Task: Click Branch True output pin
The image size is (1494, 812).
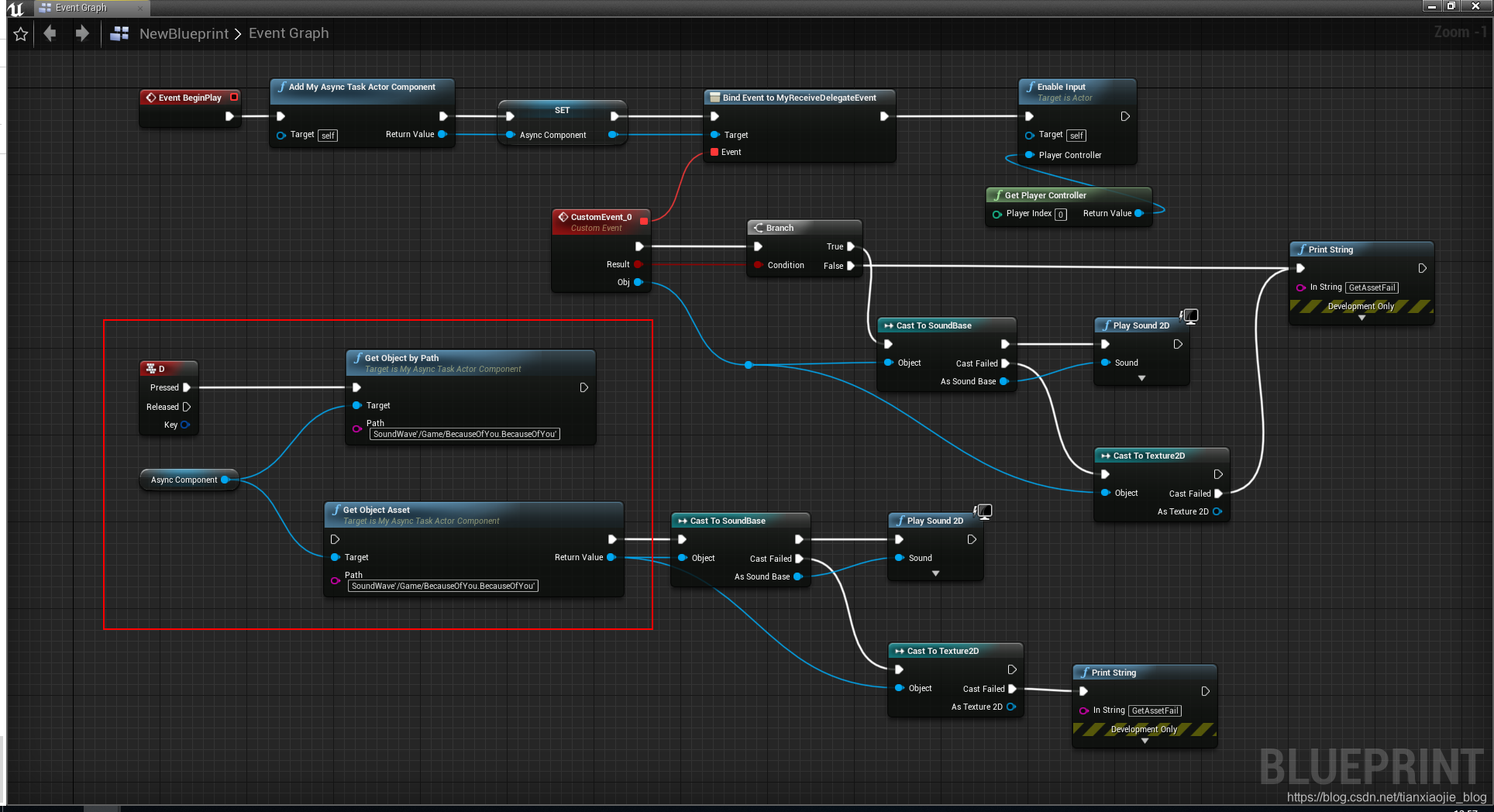Action: point(851,246)
